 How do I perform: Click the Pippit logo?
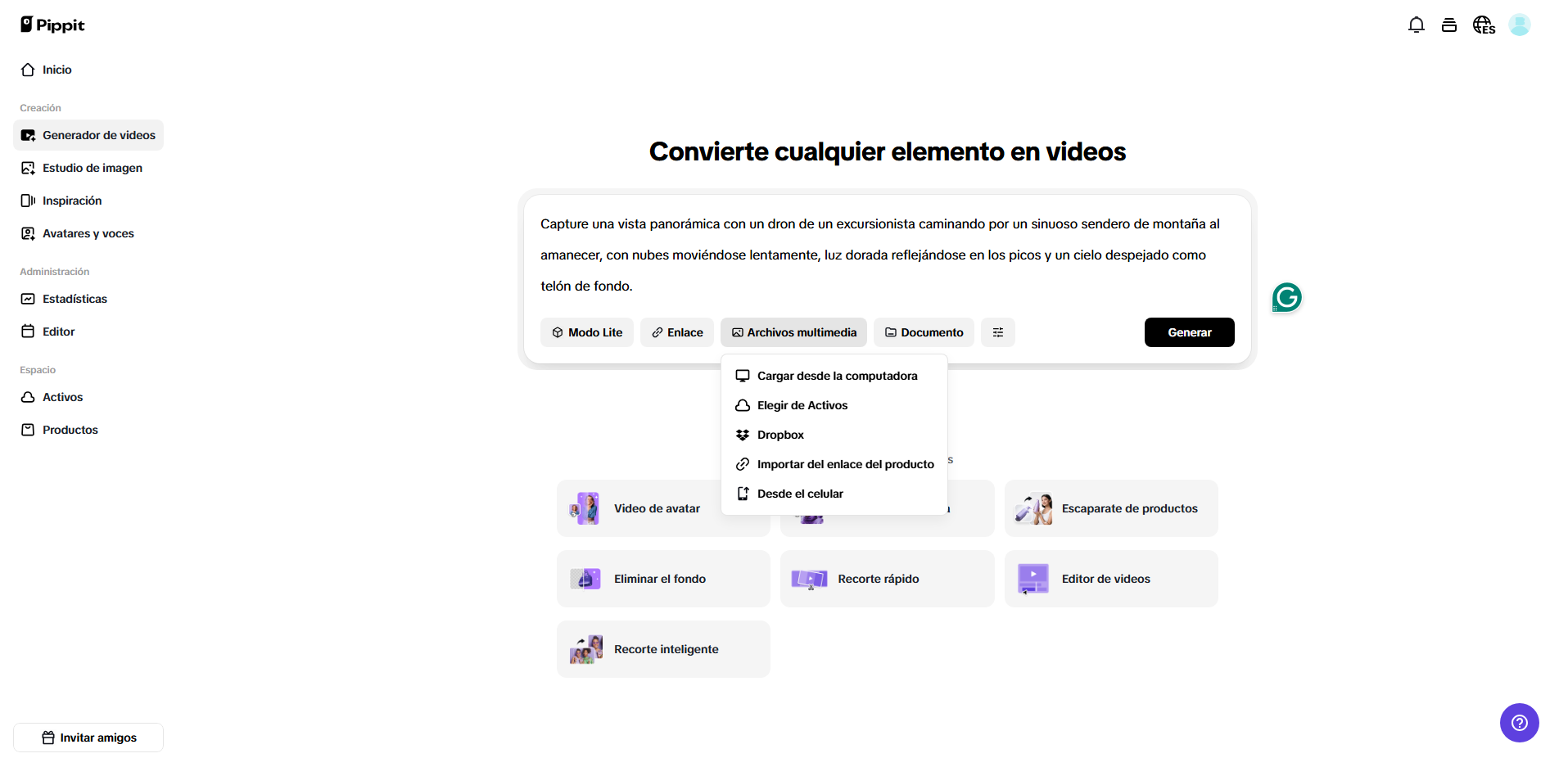52,25
